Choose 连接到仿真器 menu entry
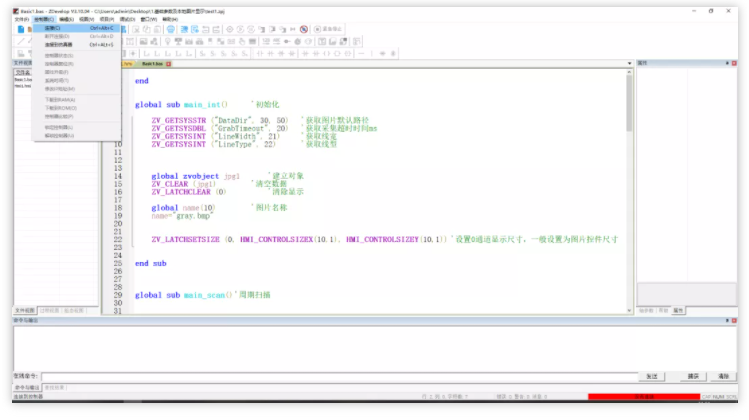 click(x=75, y=44)
